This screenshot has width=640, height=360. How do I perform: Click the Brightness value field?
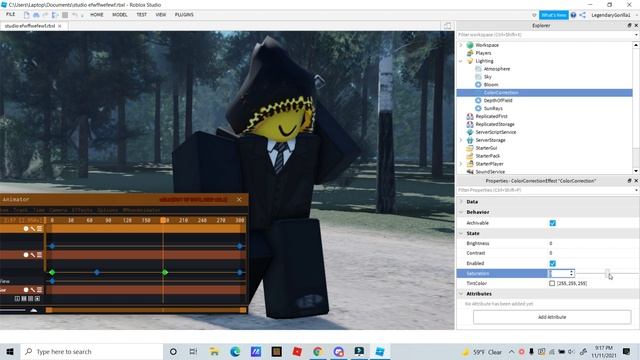tap(593, 243)
